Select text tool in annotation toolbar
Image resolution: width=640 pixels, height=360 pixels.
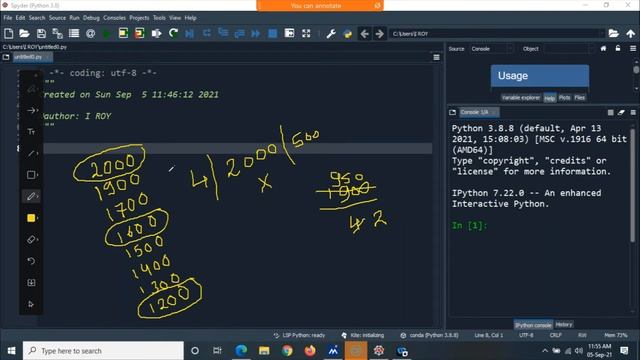click(31, 132)
